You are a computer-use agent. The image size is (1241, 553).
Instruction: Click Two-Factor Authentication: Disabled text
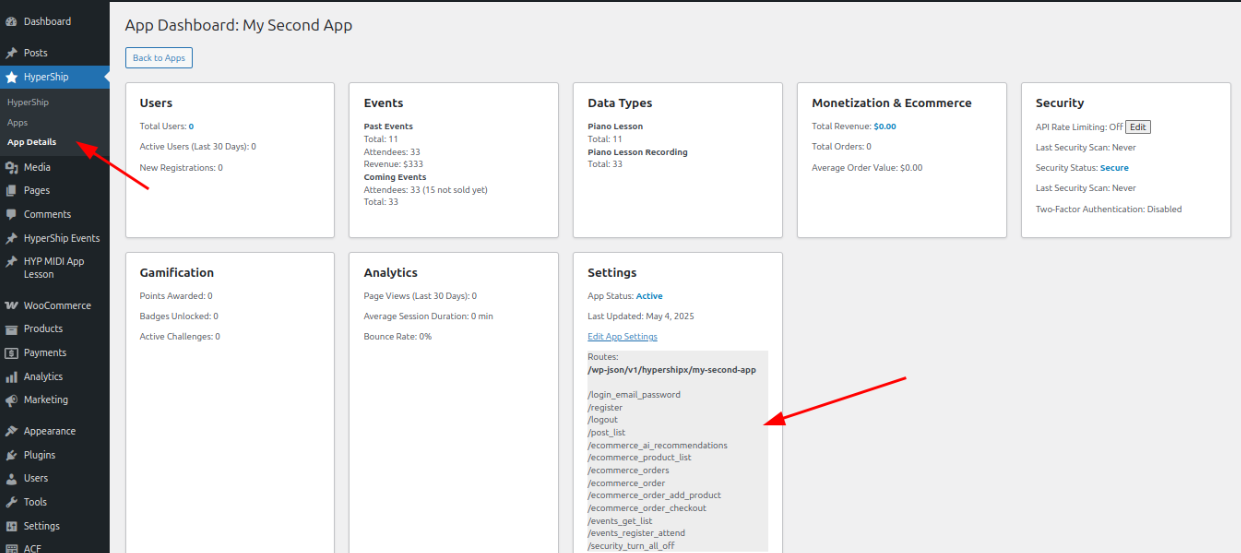[x=1109, y=209]
